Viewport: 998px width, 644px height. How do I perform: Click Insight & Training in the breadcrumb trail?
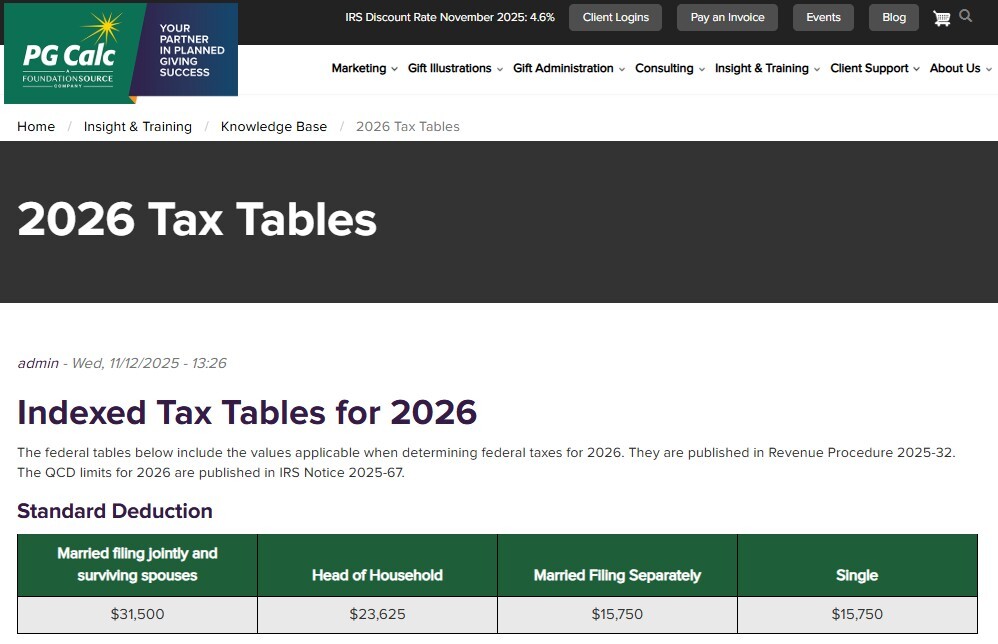[137, 126]
